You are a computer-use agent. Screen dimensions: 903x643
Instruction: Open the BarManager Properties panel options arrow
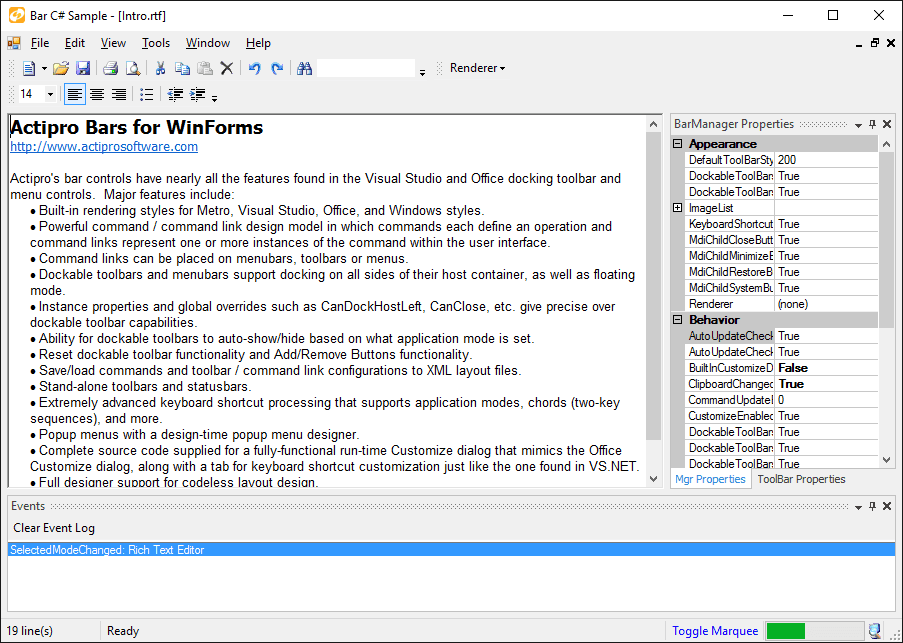coord(858,125)
